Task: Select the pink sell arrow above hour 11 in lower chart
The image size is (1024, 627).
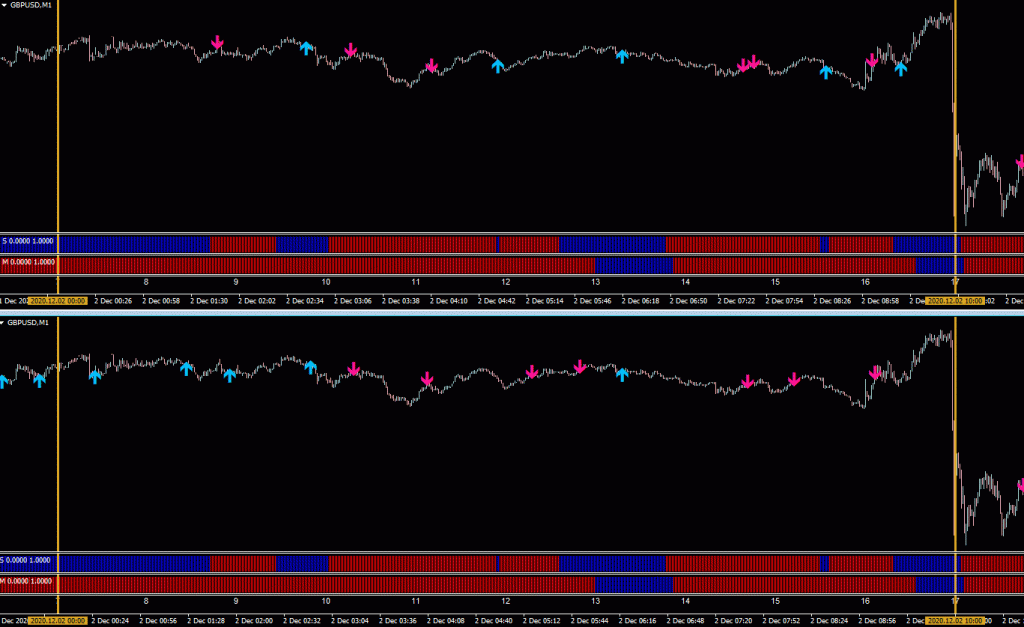Action: pyautogui.click(x=426, y=379)
